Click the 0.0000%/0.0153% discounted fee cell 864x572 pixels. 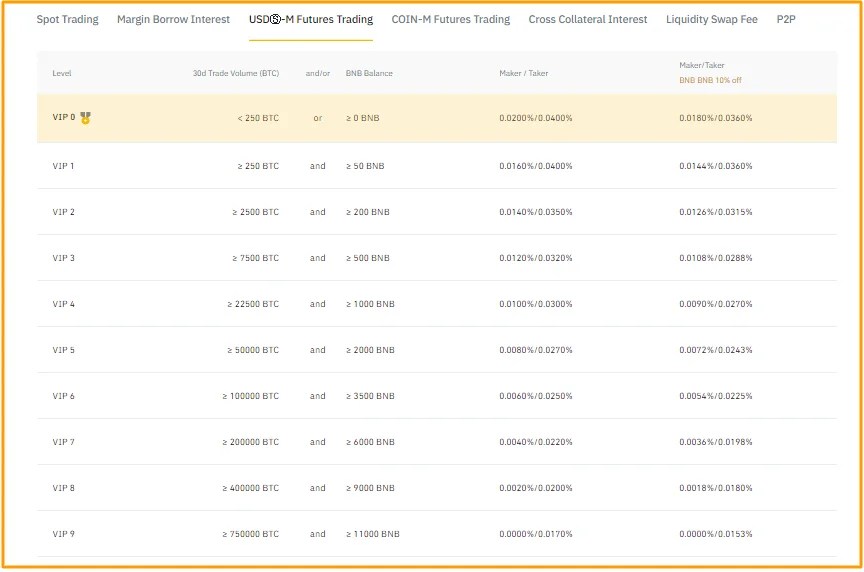pos(716,534)
